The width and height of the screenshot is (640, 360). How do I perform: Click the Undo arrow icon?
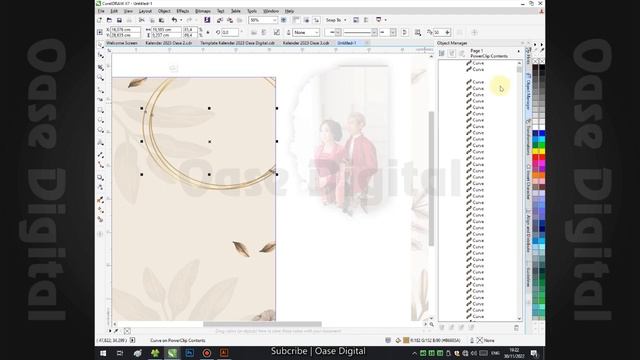174,20
